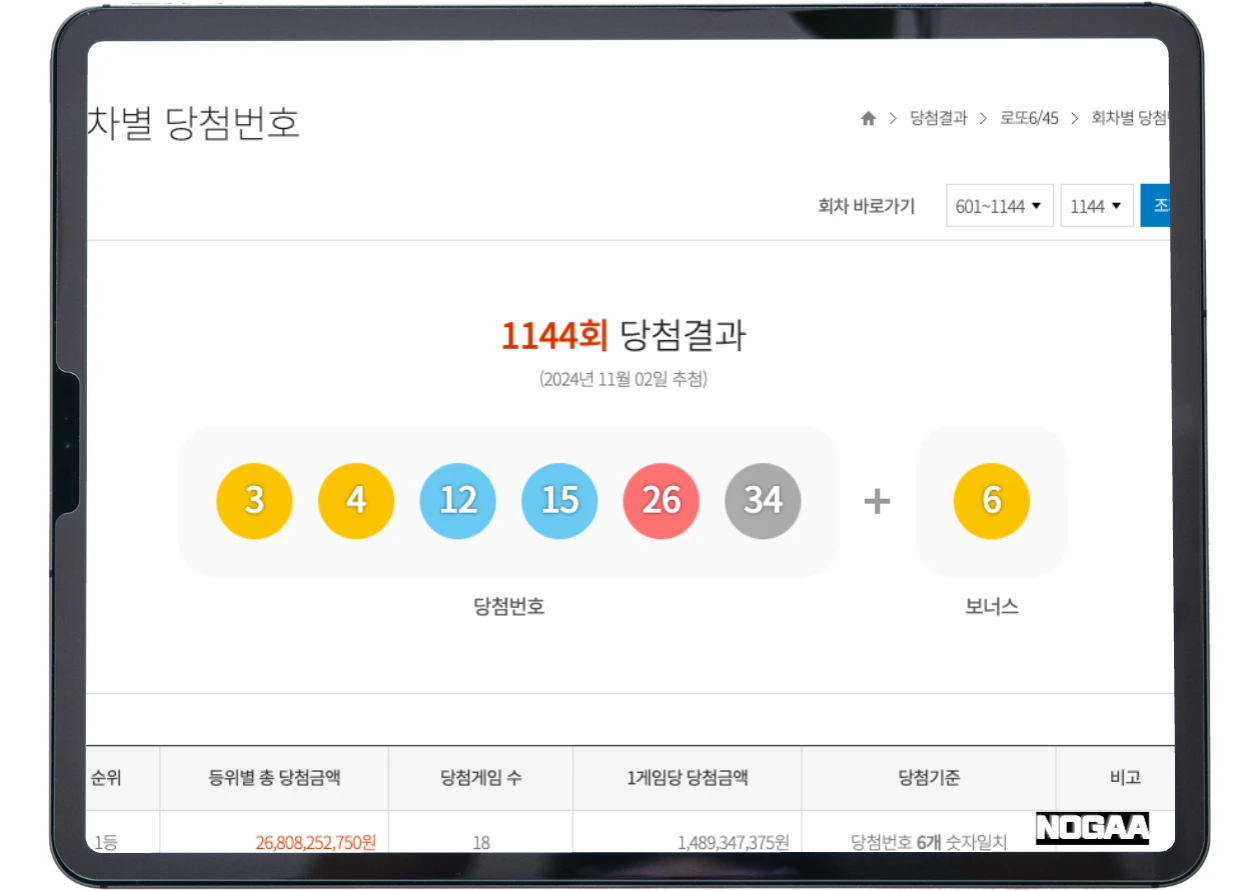The image size is (1260, 891).
Task: Select the bonus ball showing number 6
Action: 990,501
